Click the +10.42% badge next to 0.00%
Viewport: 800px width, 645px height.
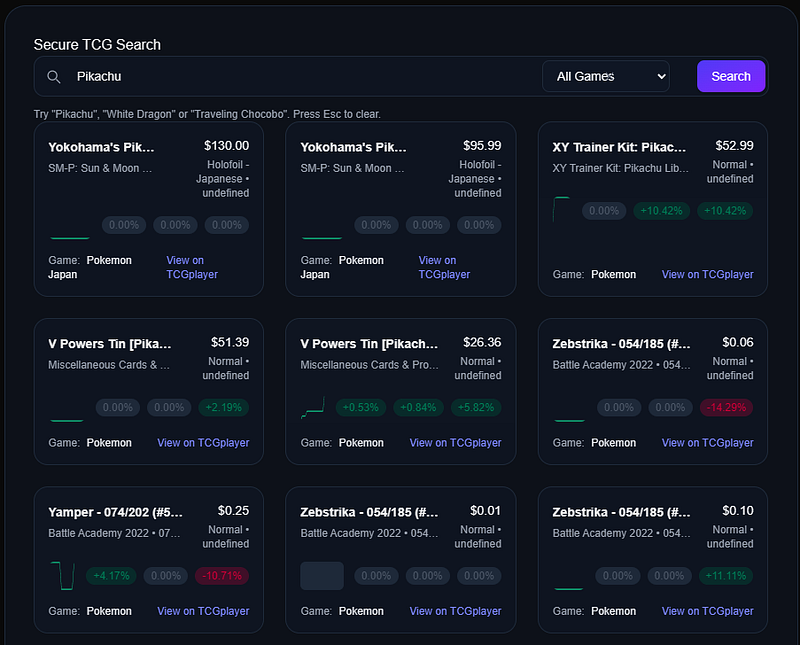click(661, 211)
